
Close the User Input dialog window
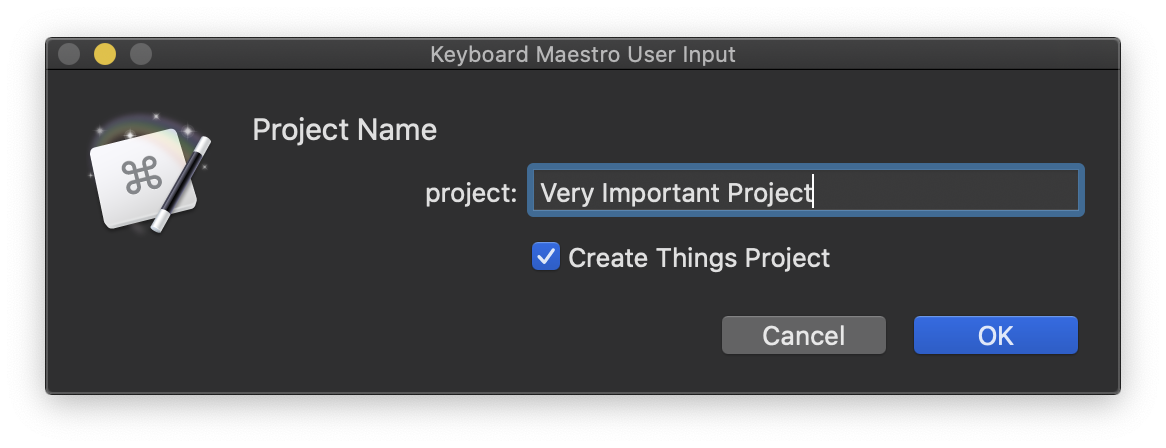(x=69, y=54)
